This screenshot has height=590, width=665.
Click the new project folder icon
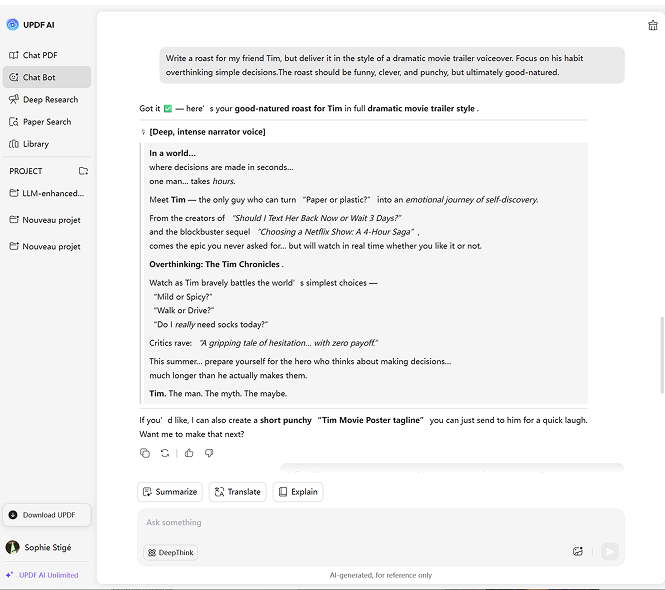83,171
